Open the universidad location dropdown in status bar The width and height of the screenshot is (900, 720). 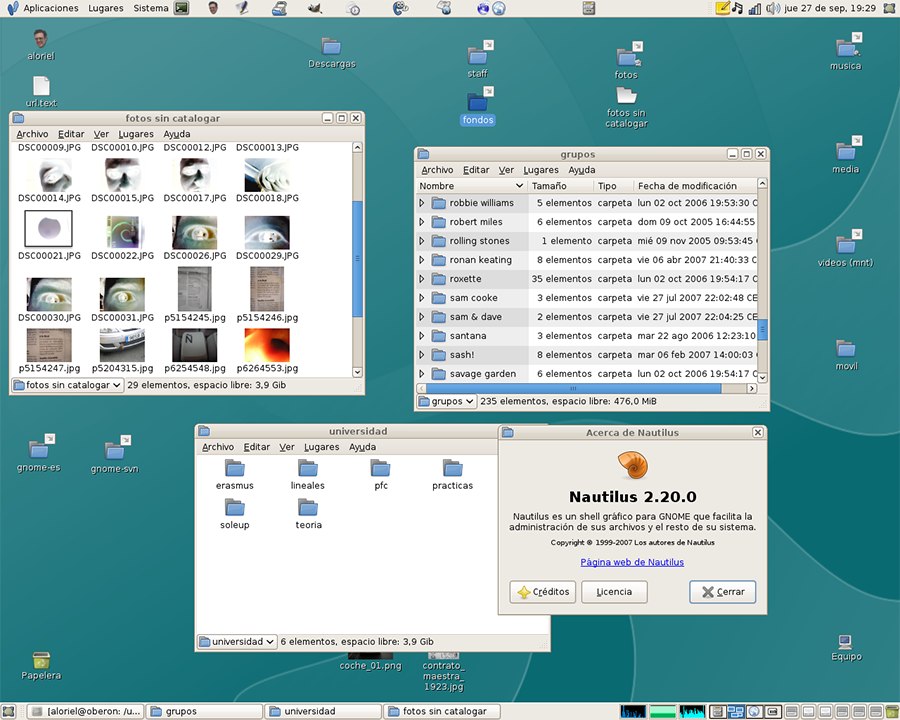coord(237,642)
